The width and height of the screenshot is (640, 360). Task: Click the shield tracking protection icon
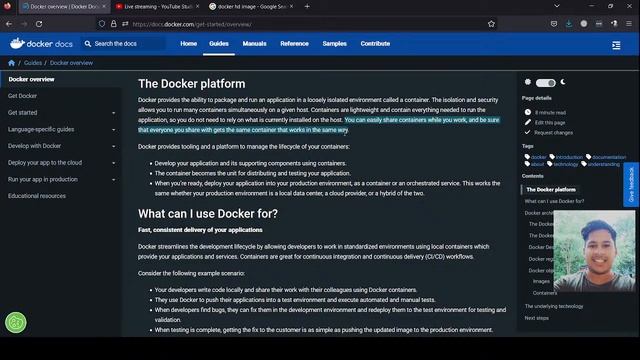click(x=102, y=24)
